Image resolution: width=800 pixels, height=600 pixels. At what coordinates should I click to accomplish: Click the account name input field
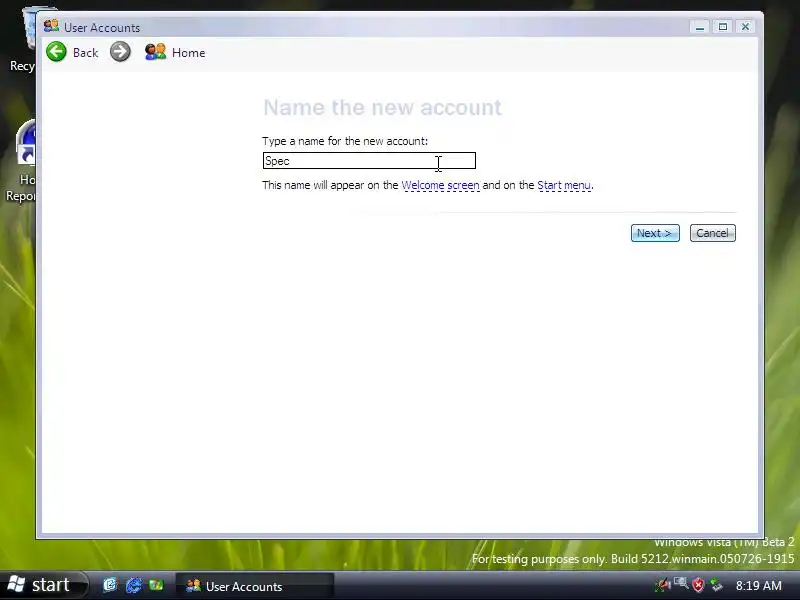369,161
